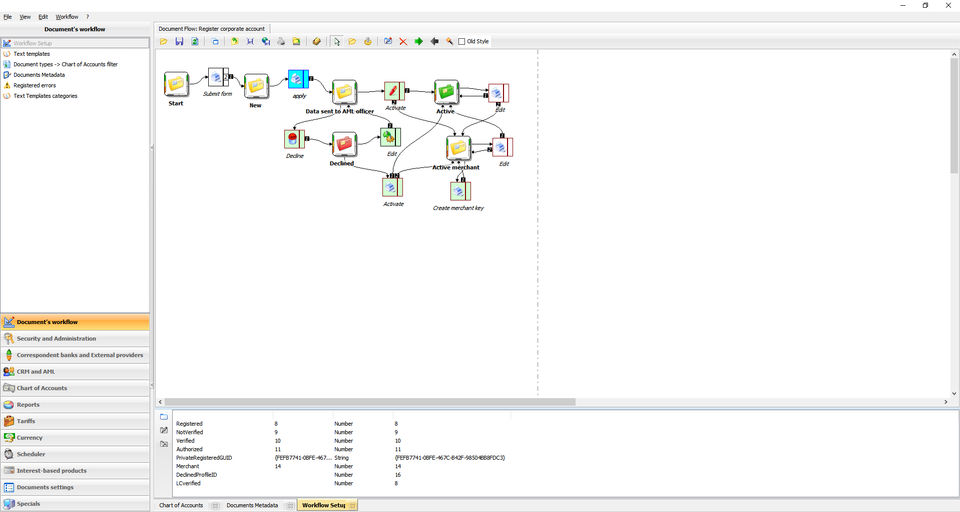This screenshot has width=960, height=512.
Task: Select the apply action node
Action: (299, 79)
